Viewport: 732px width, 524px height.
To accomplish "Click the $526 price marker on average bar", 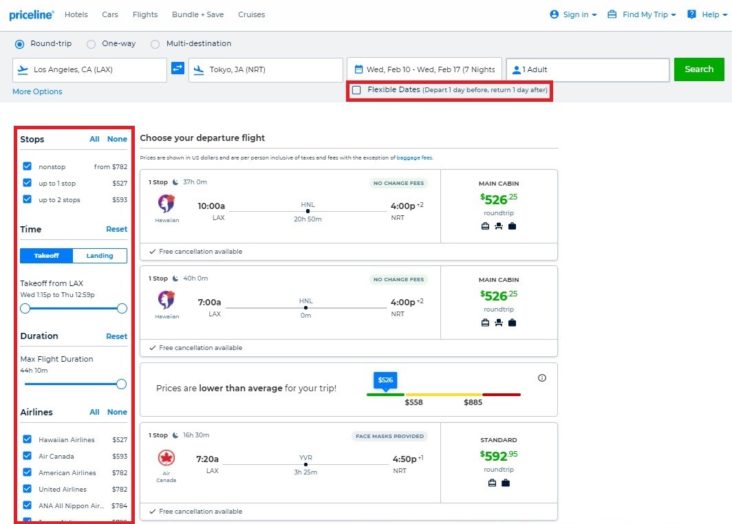I will pos(385,381).
